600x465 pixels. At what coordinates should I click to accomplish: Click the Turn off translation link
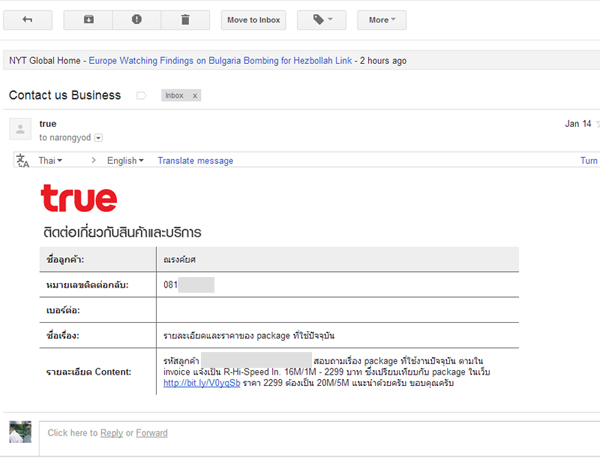click(590, 160)
